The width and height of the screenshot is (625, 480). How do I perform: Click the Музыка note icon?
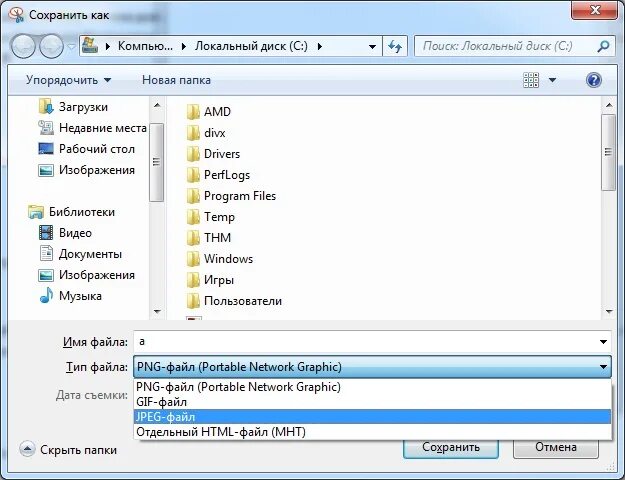click(46, 295)
